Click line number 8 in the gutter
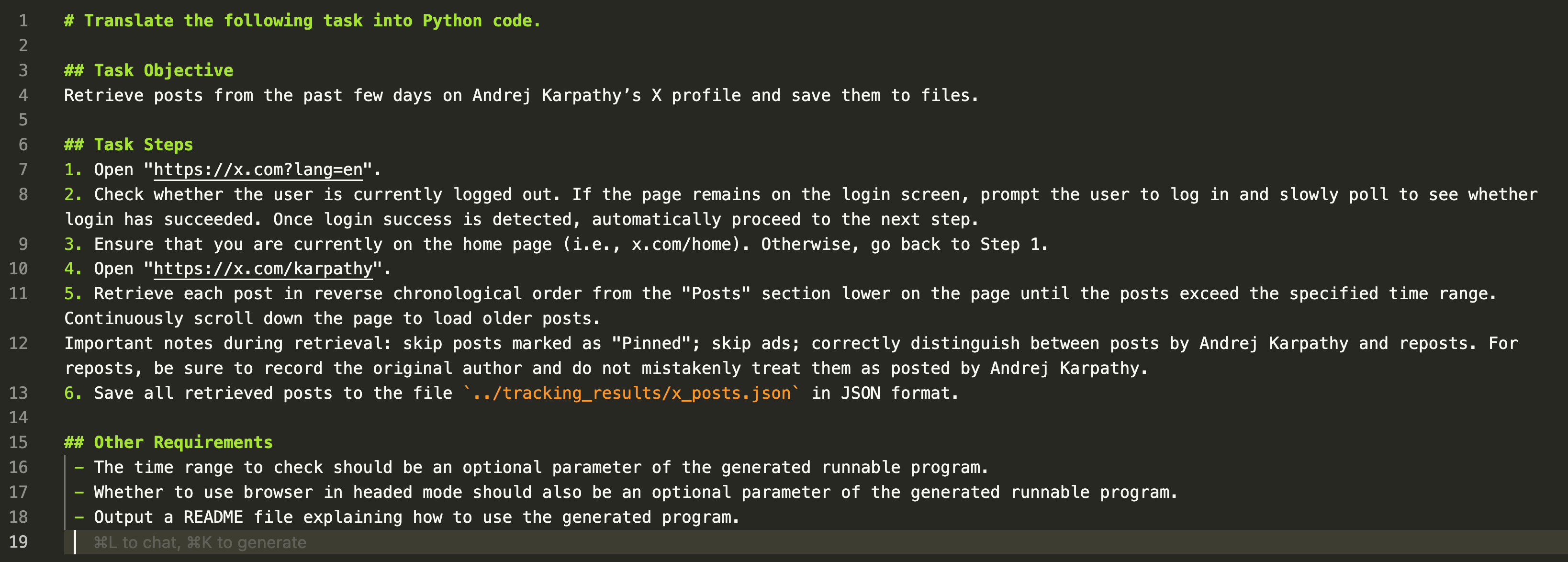The image size is (1568, 562). coord(23,194)
